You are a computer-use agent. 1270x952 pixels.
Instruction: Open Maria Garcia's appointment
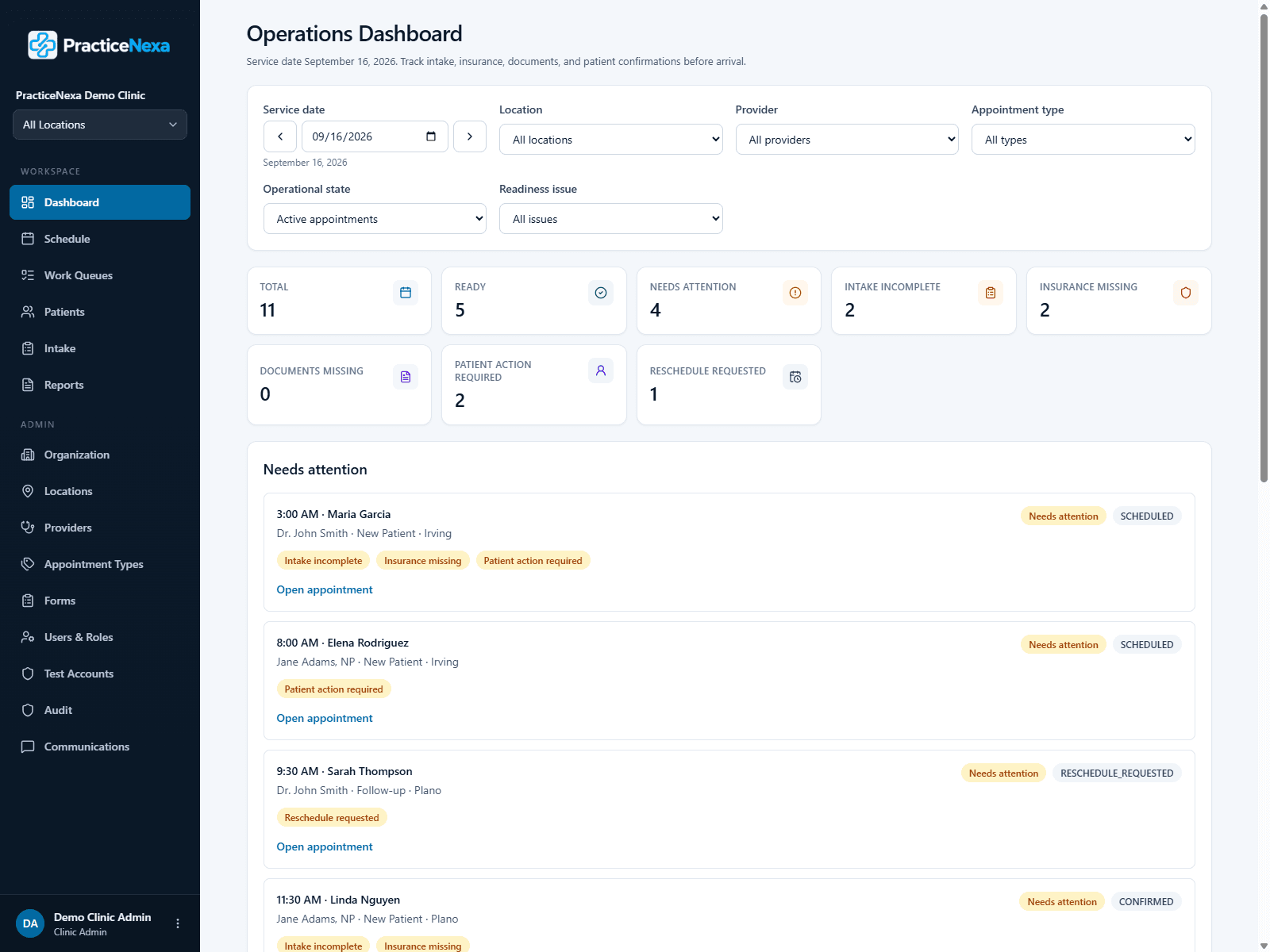pyautogui.click(x=325, y=589)
